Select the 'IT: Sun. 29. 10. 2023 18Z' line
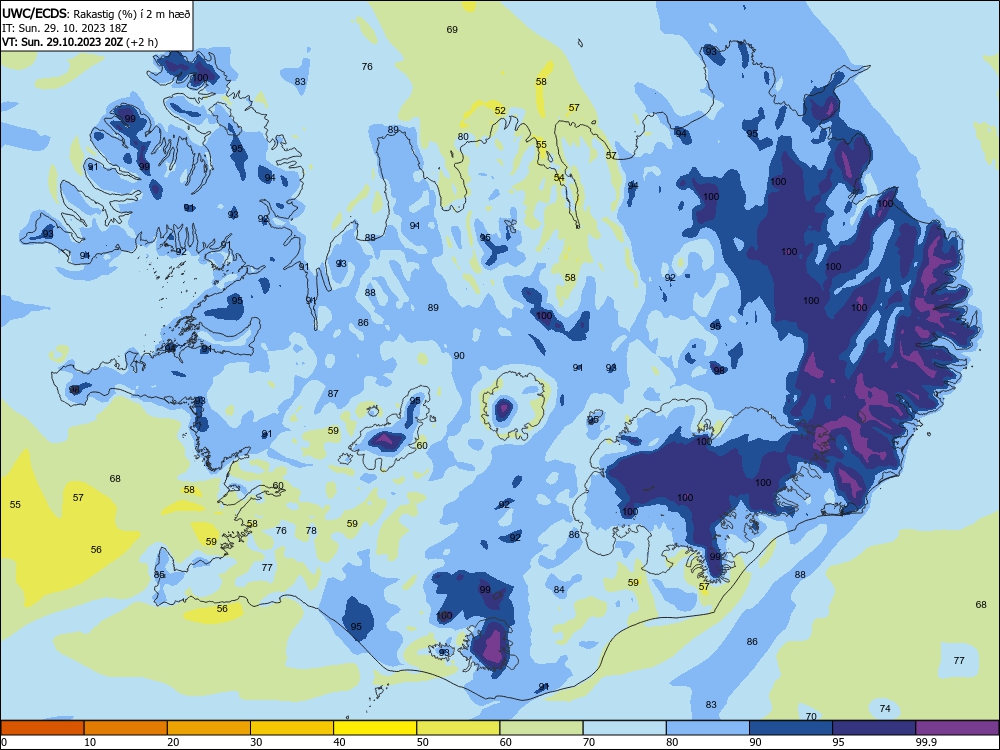The width and height of the screenshot is (1000, 750). 64,28
